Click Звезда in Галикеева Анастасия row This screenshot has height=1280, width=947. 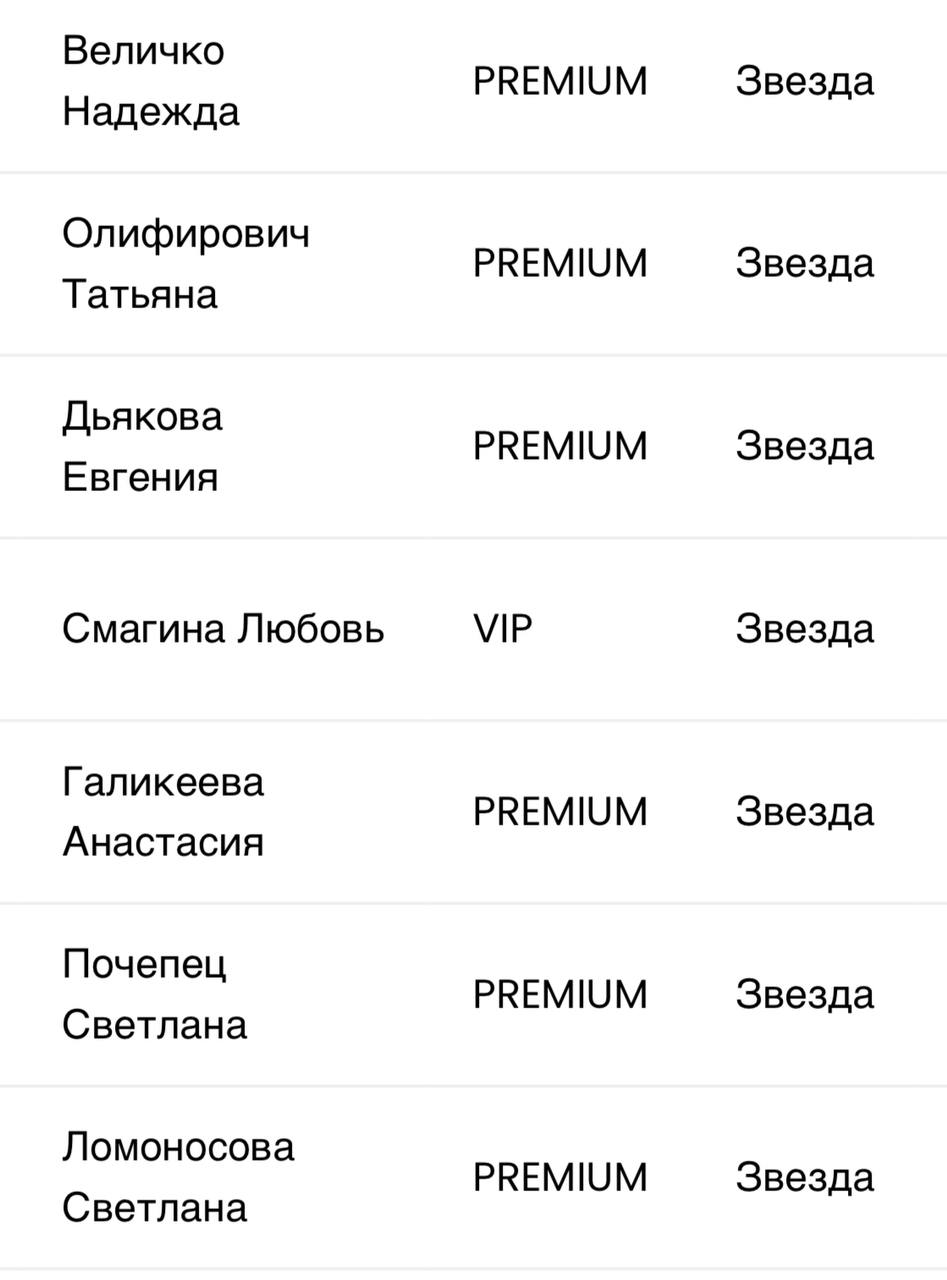click(x=804, y=811)
